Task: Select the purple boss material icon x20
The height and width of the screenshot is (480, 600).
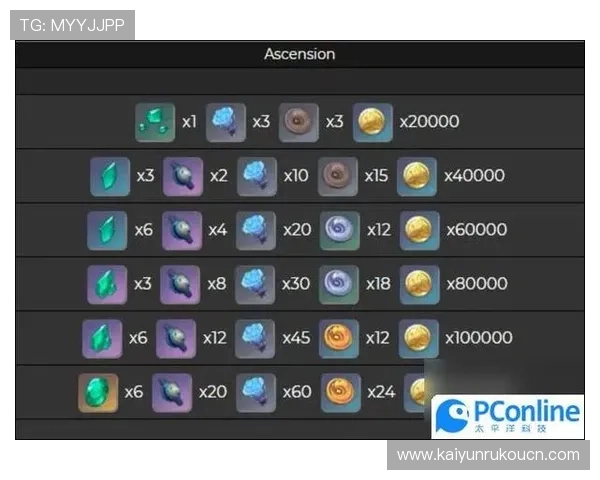Action: [x=172, y=392]
